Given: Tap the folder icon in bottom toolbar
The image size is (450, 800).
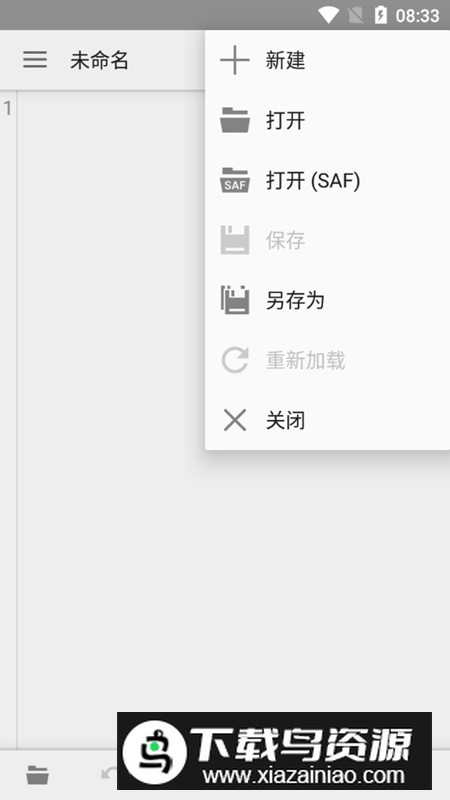Looking at the screenshot, I should click(38, 775).
